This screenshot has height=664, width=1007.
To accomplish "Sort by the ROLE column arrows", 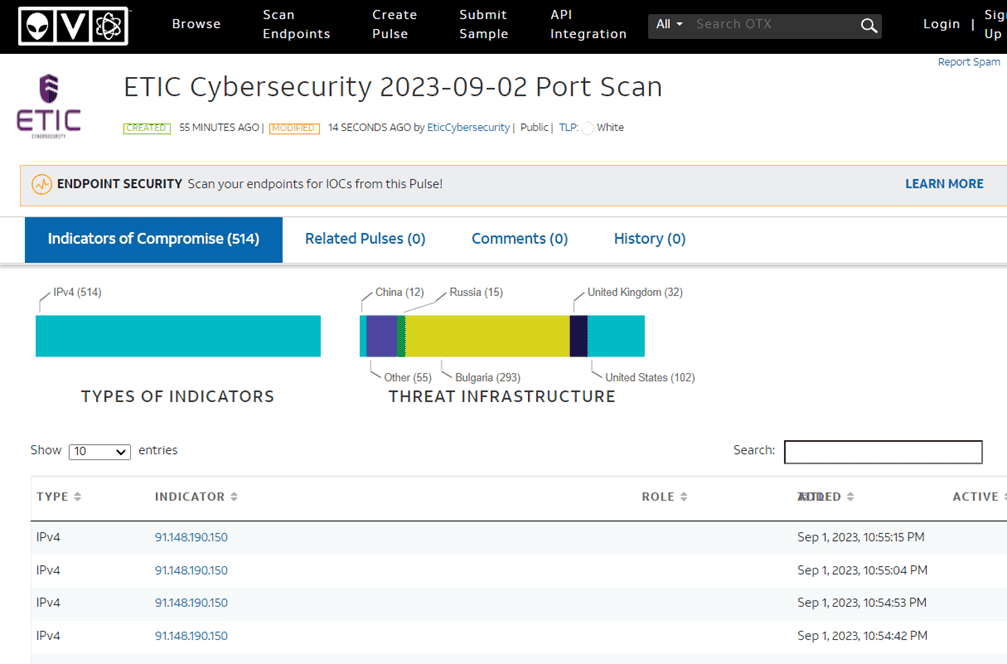I will pos(684,497).
